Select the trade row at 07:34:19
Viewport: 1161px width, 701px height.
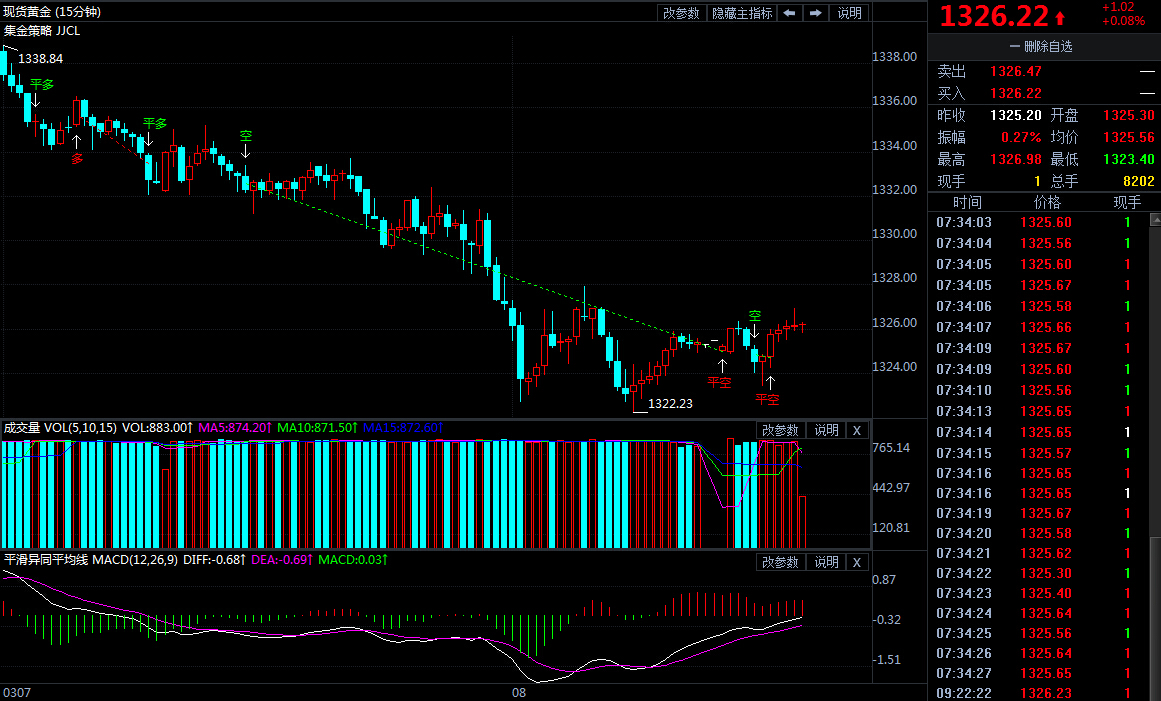[x=1039, y=513]
